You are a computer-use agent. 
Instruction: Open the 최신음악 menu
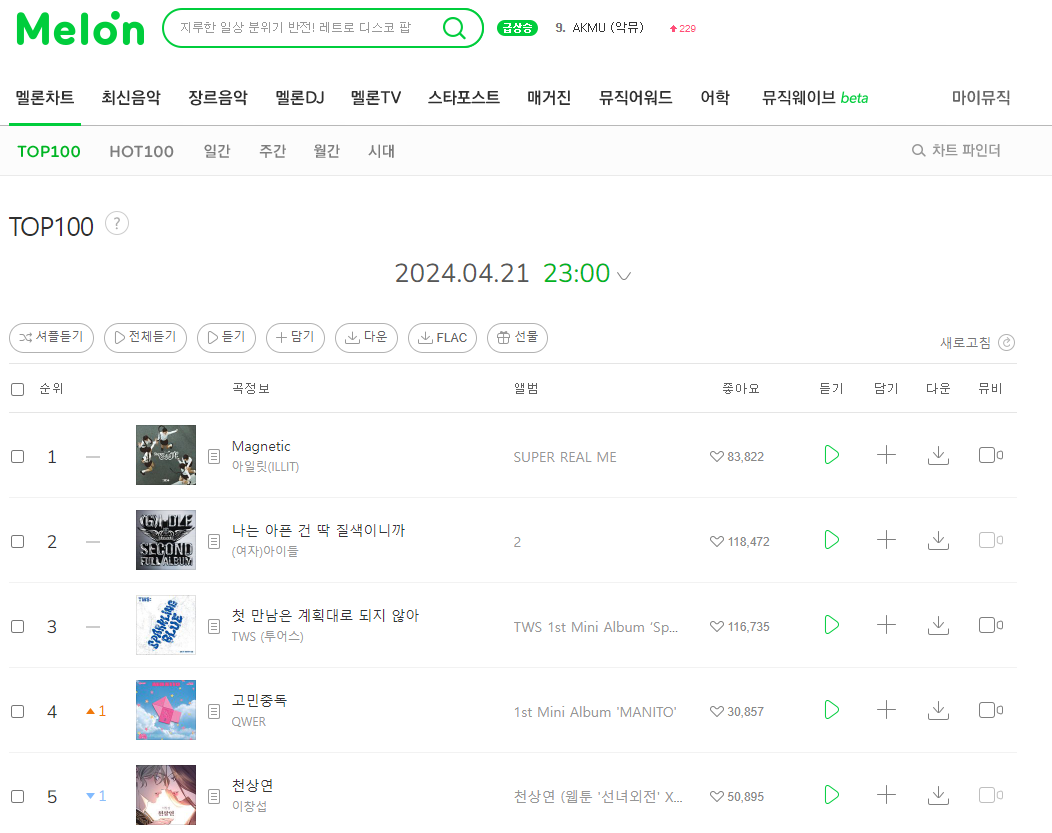coord(131,98)
